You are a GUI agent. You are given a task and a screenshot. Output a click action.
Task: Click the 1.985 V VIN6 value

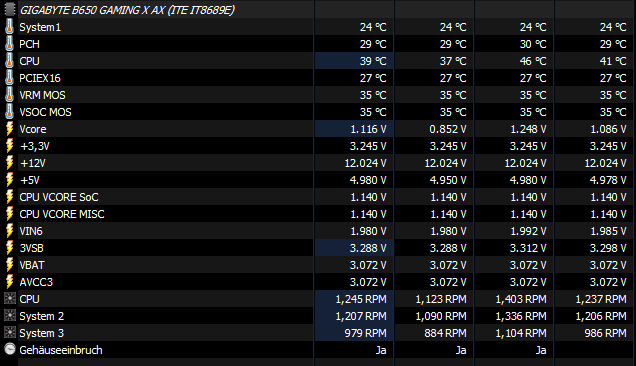[608, 231]
